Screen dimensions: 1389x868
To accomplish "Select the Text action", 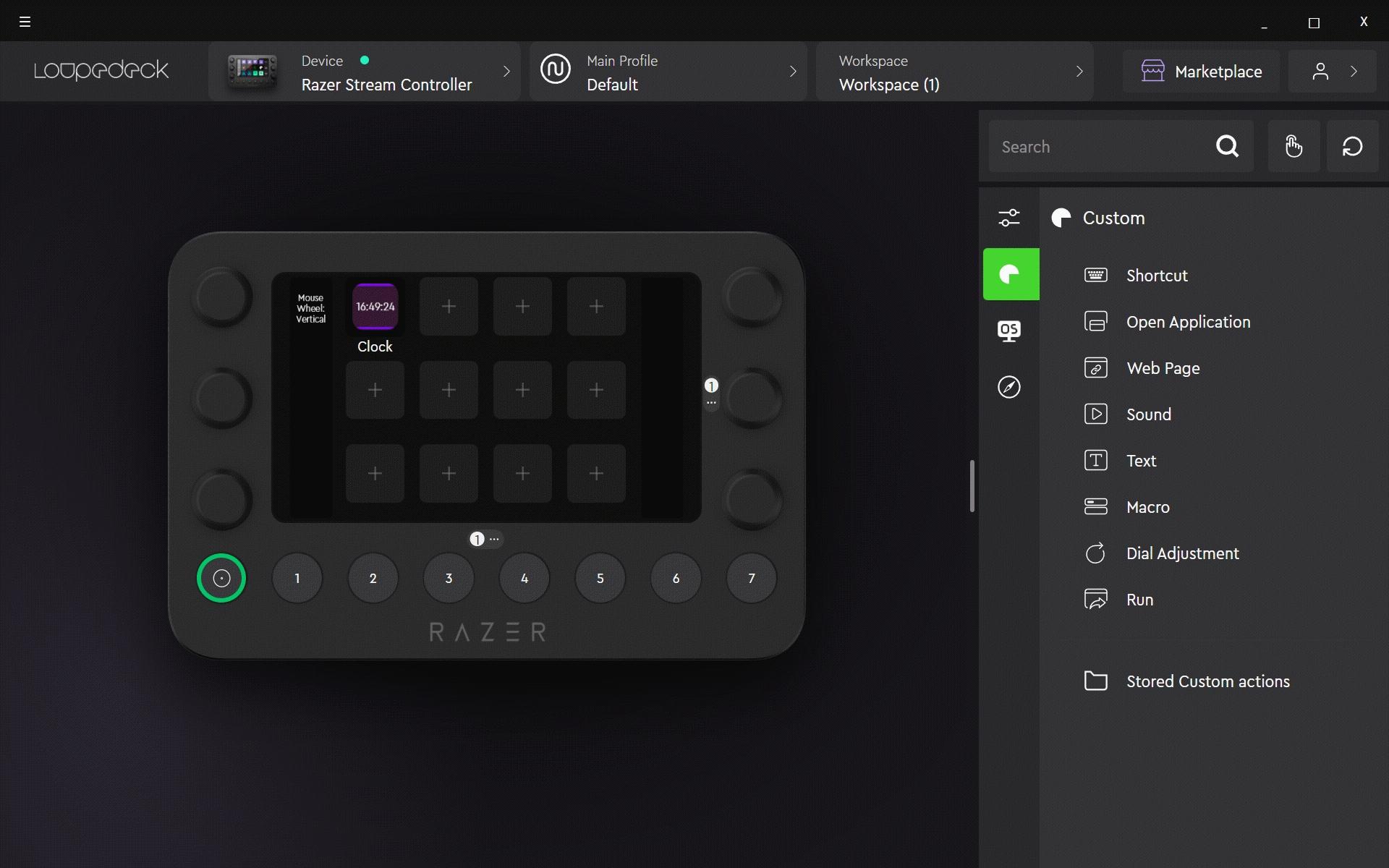I will click(x=1142, y=461).
